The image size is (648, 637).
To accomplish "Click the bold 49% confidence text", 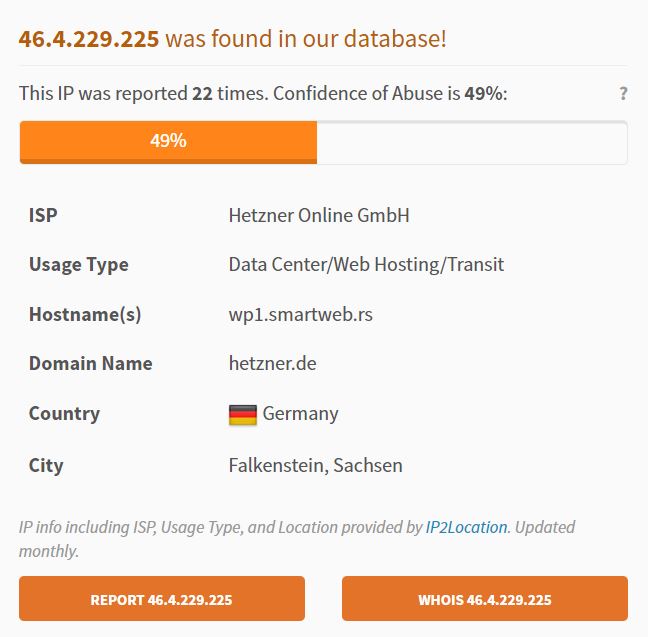I will pos(484,93).
